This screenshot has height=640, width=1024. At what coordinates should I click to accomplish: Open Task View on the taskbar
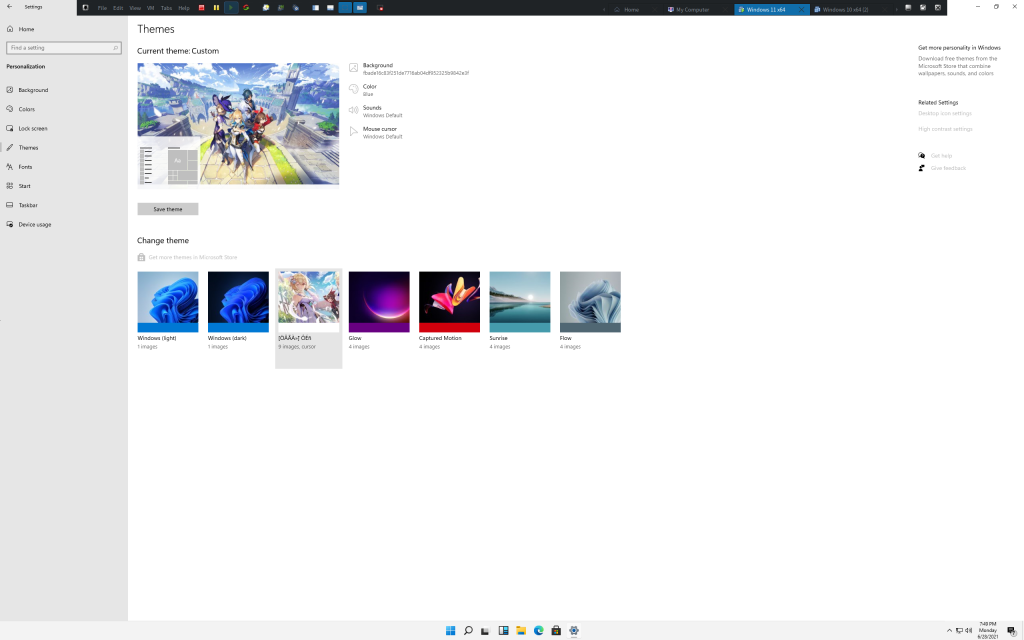click(485, 630)
